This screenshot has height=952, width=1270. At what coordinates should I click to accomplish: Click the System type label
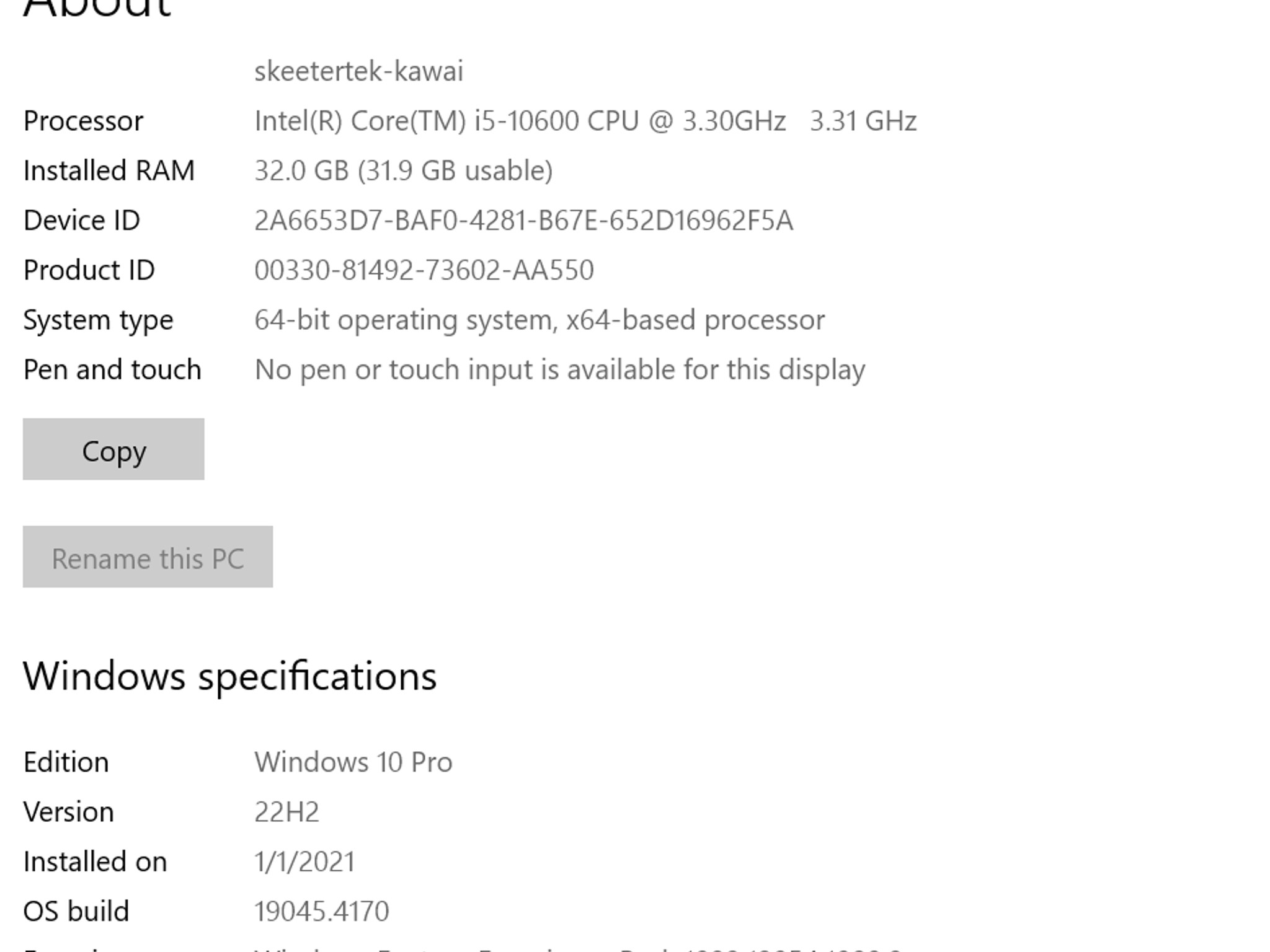coord(97,319)
